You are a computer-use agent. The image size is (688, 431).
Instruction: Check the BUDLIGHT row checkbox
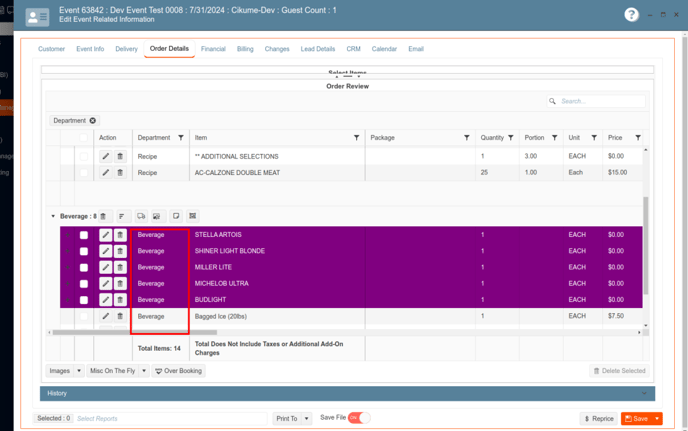(x=84, y=300)
